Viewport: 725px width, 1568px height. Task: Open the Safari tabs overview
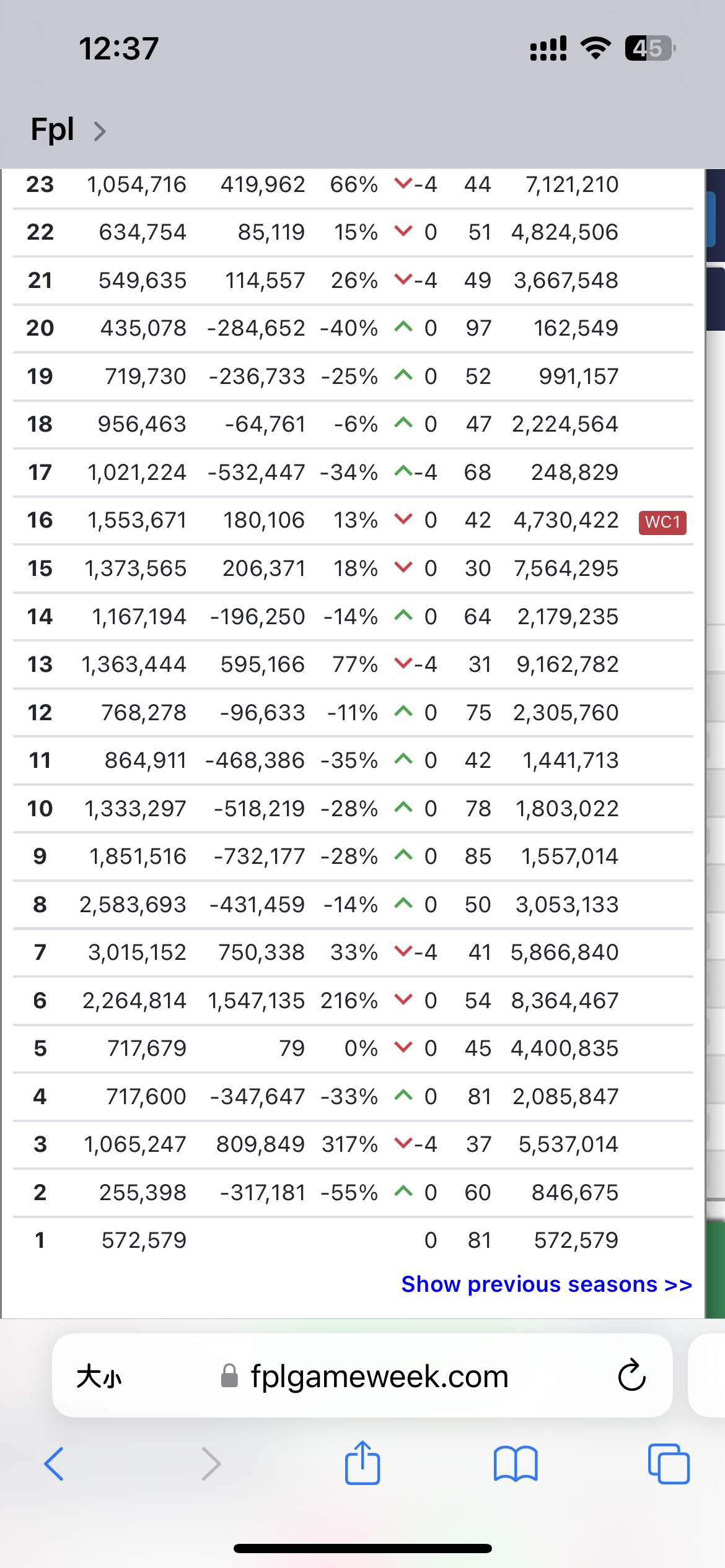668,1464
